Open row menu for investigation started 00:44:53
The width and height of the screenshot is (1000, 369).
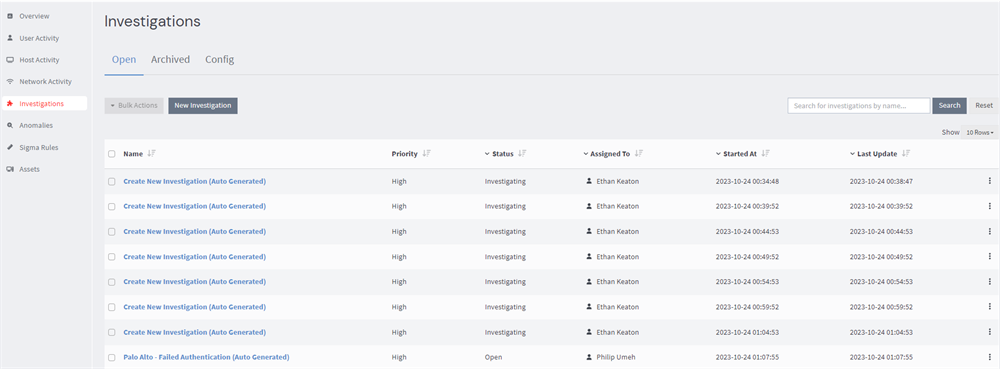(x=989, y=231)
